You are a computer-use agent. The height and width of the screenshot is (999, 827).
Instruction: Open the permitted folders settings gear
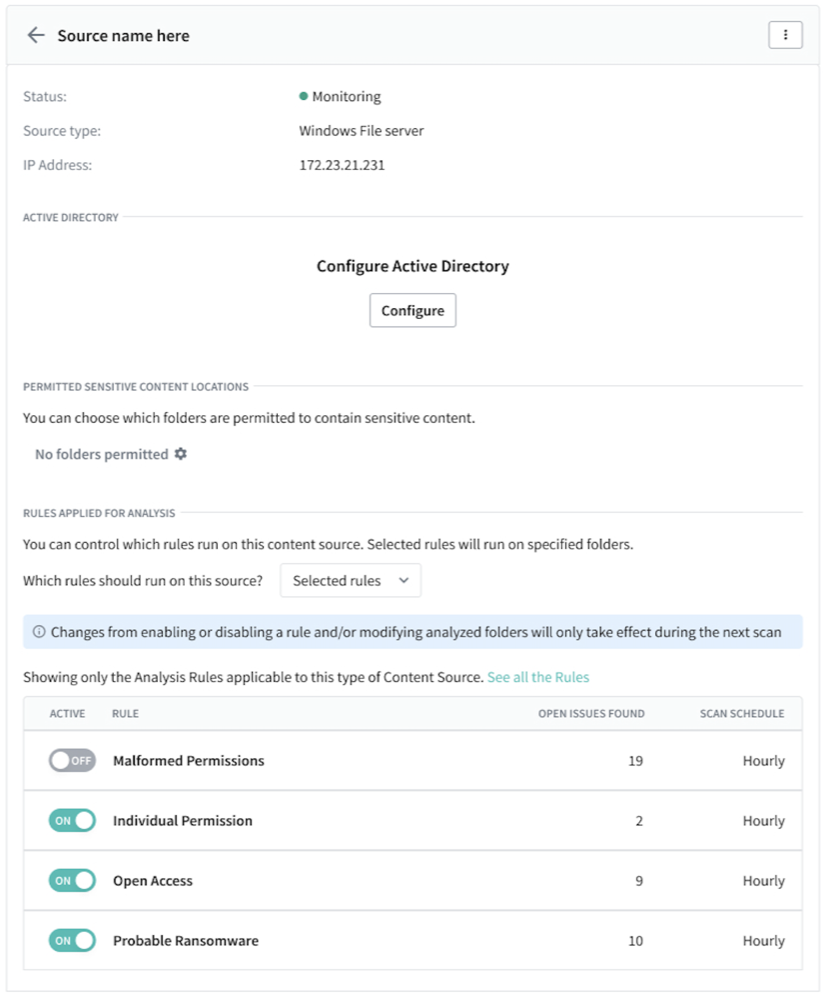point(180,453)
